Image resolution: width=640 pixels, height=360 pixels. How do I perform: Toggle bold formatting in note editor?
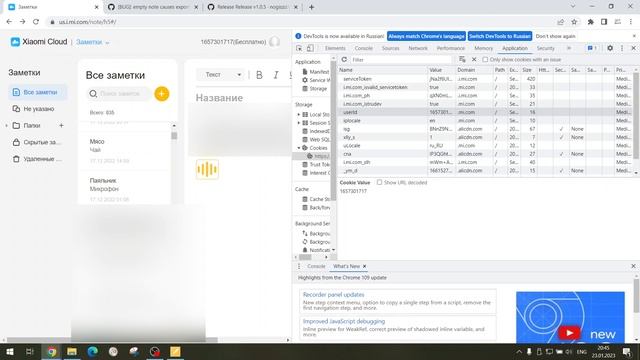click(259, 75)
